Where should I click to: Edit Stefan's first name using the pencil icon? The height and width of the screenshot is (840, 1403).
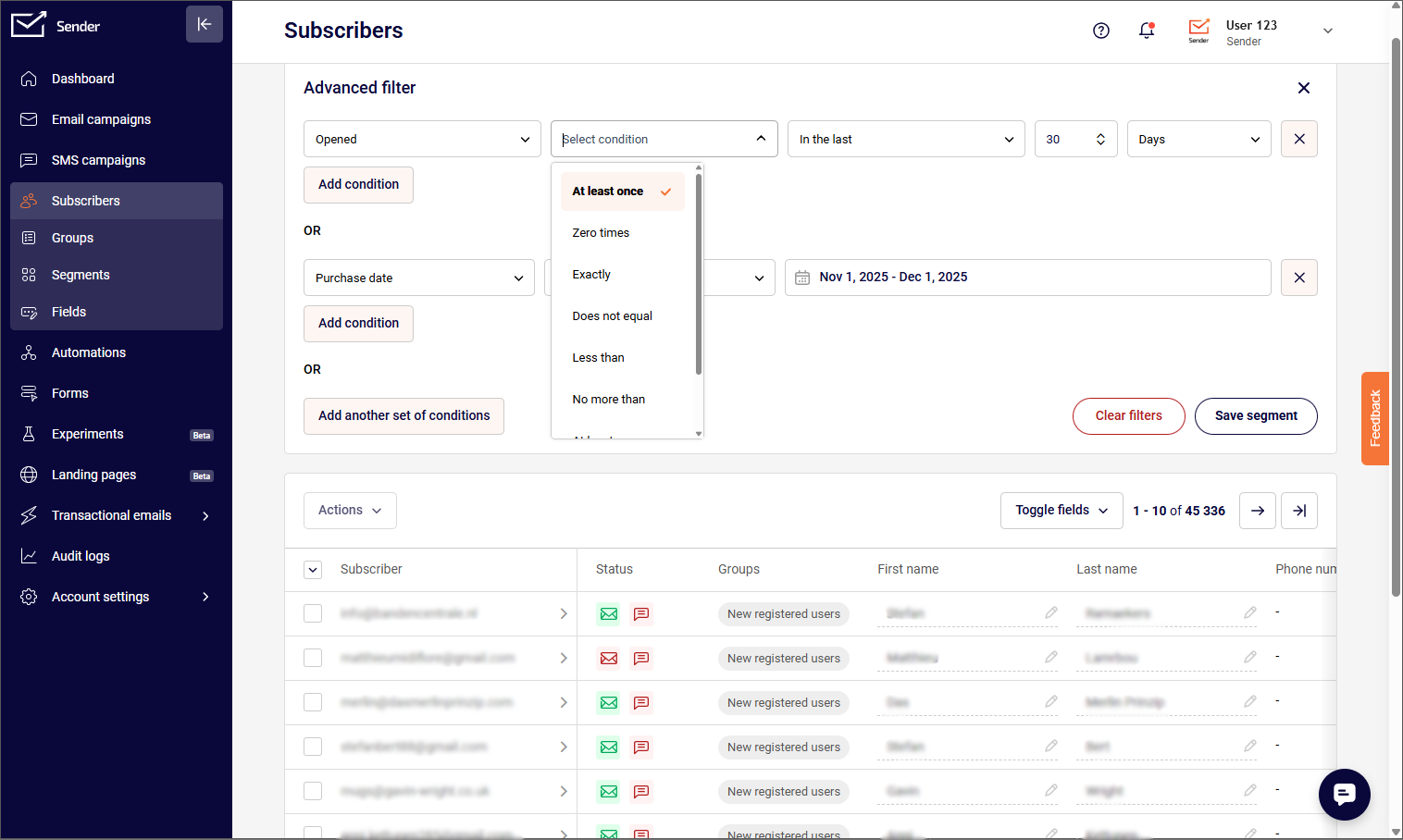(1051, 613)
